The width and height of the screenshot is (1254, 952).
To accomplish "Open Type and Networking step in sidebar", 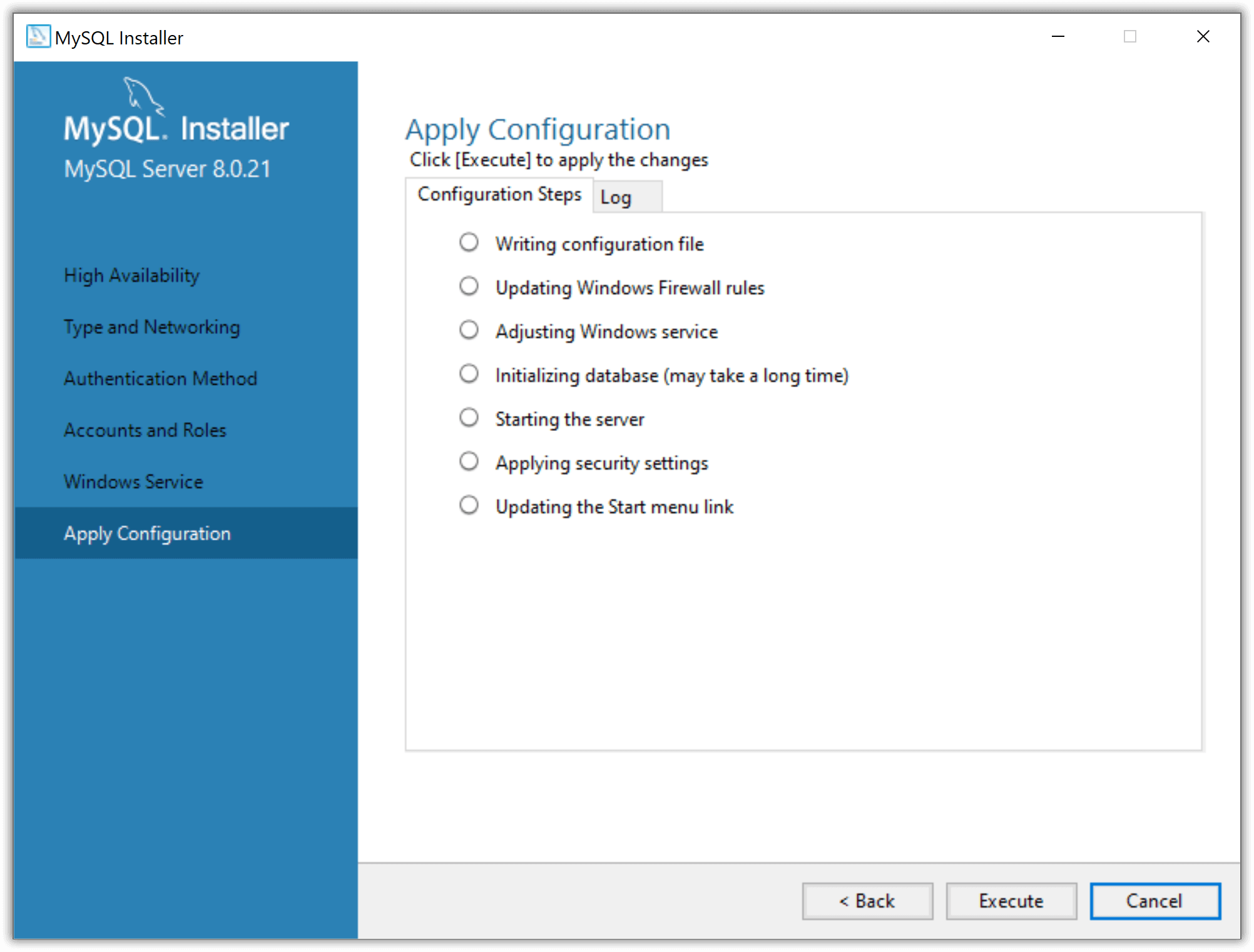I will [151, 327].
